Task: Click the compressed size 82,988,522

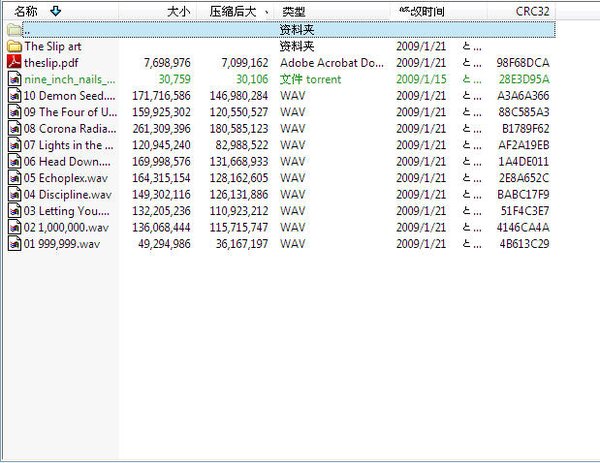Action: (x=241, y=145)
